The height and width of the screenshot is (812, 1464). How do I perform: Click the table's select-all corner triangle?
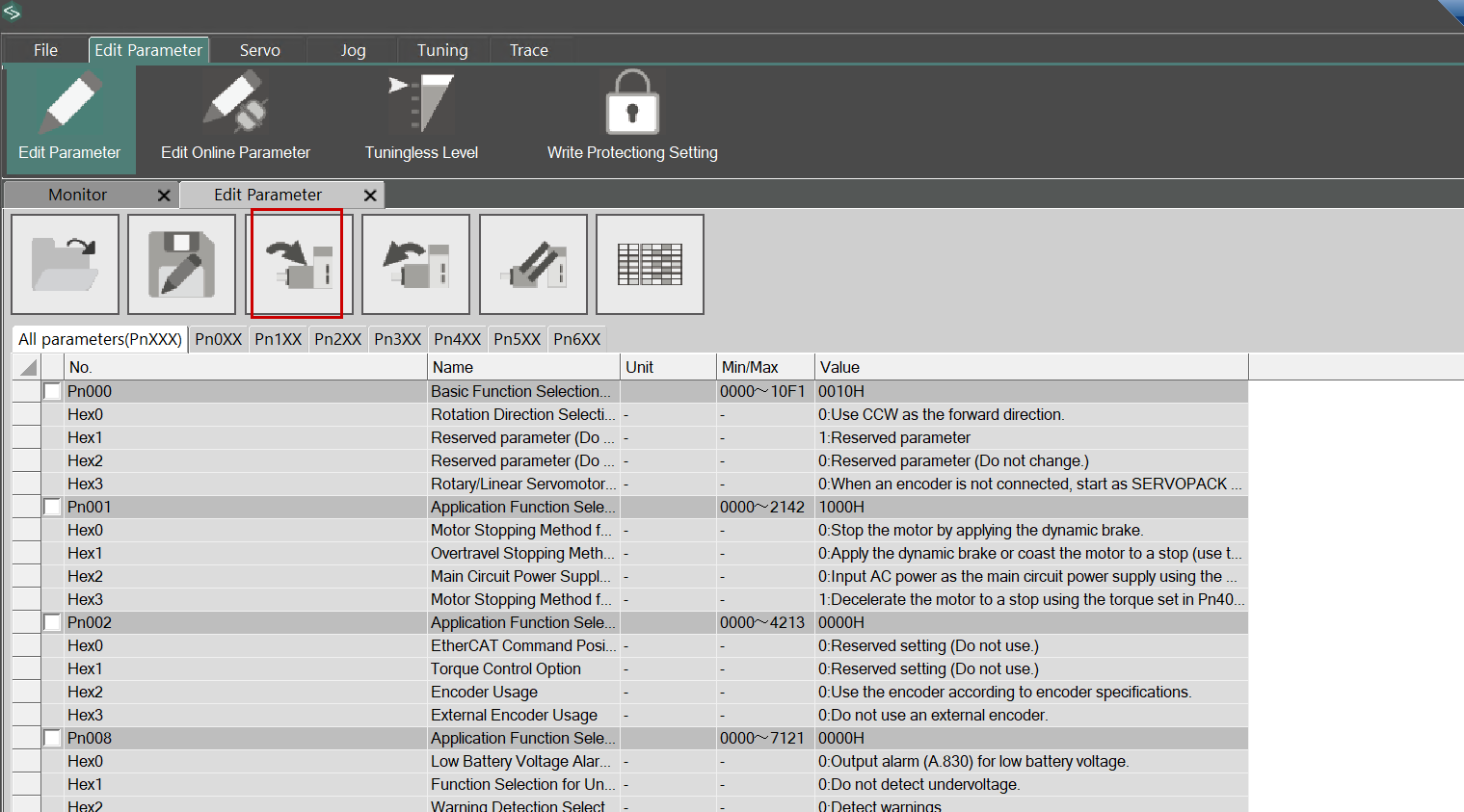(x=28, y=367)
